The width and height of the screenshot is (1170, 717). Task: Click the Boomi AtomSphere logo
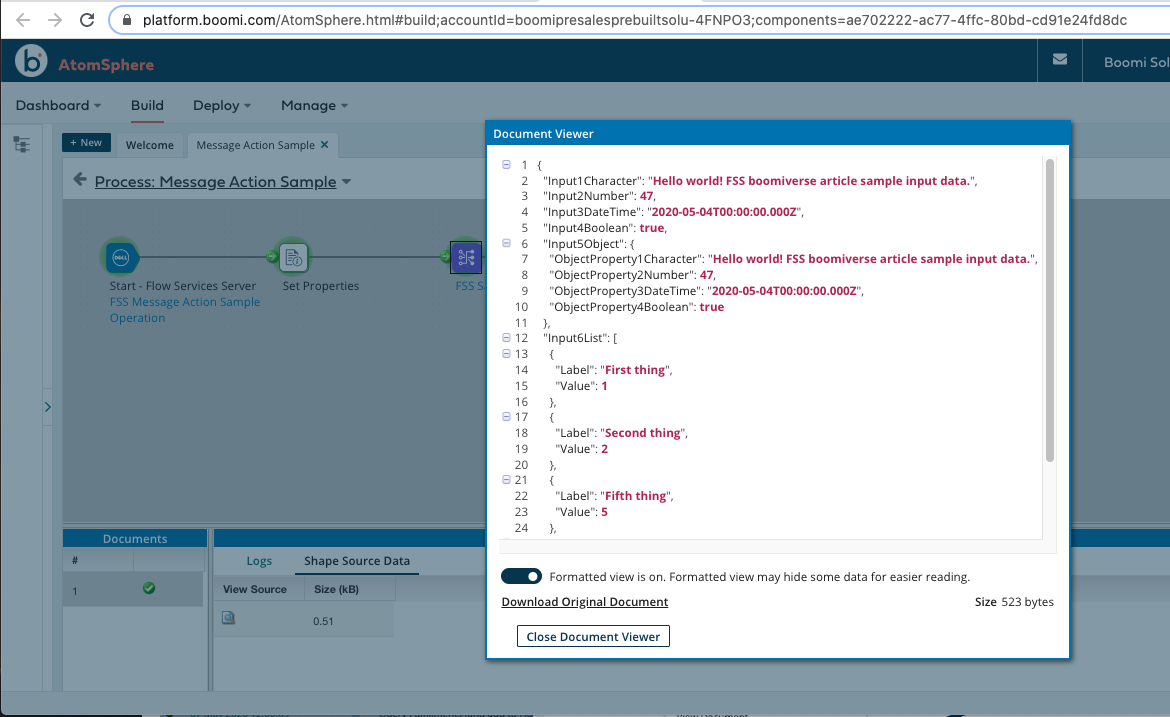tap(84, 61)
